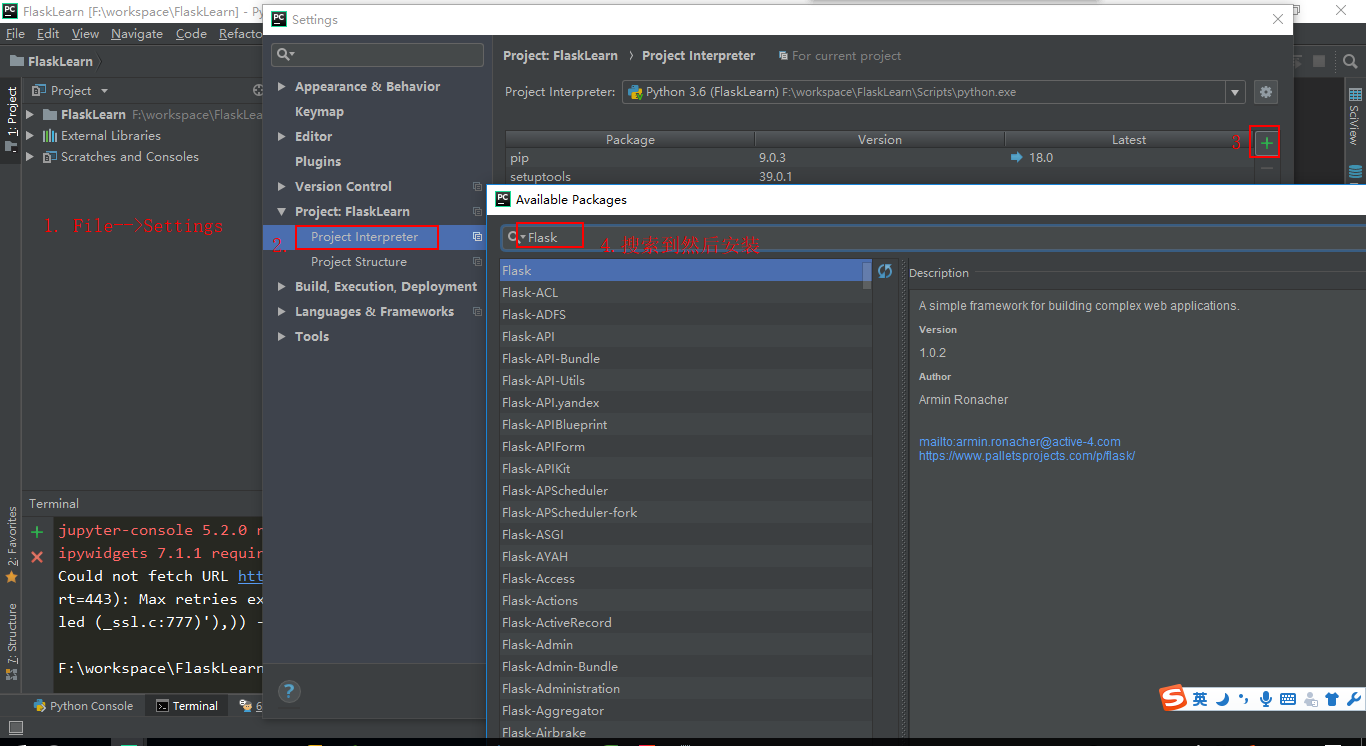Toggle Sogou punctuation mode icon
The width and height of the screenshot is (1366, 746).
click(x=1243, y=699)
